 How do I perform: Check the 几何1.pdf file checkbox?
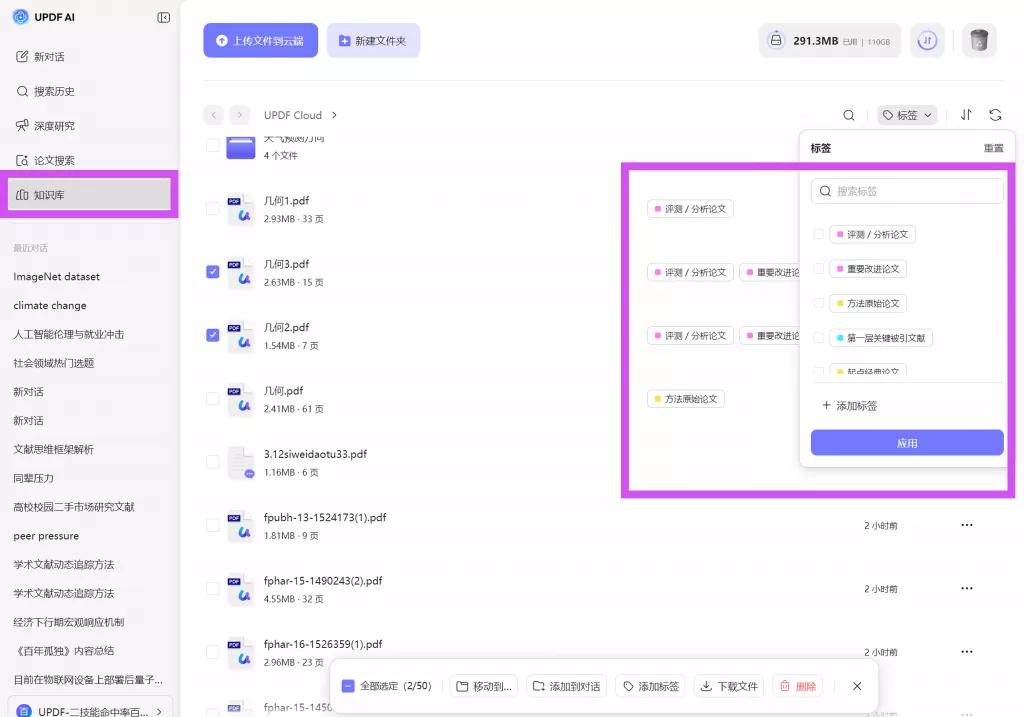point(212,208)
